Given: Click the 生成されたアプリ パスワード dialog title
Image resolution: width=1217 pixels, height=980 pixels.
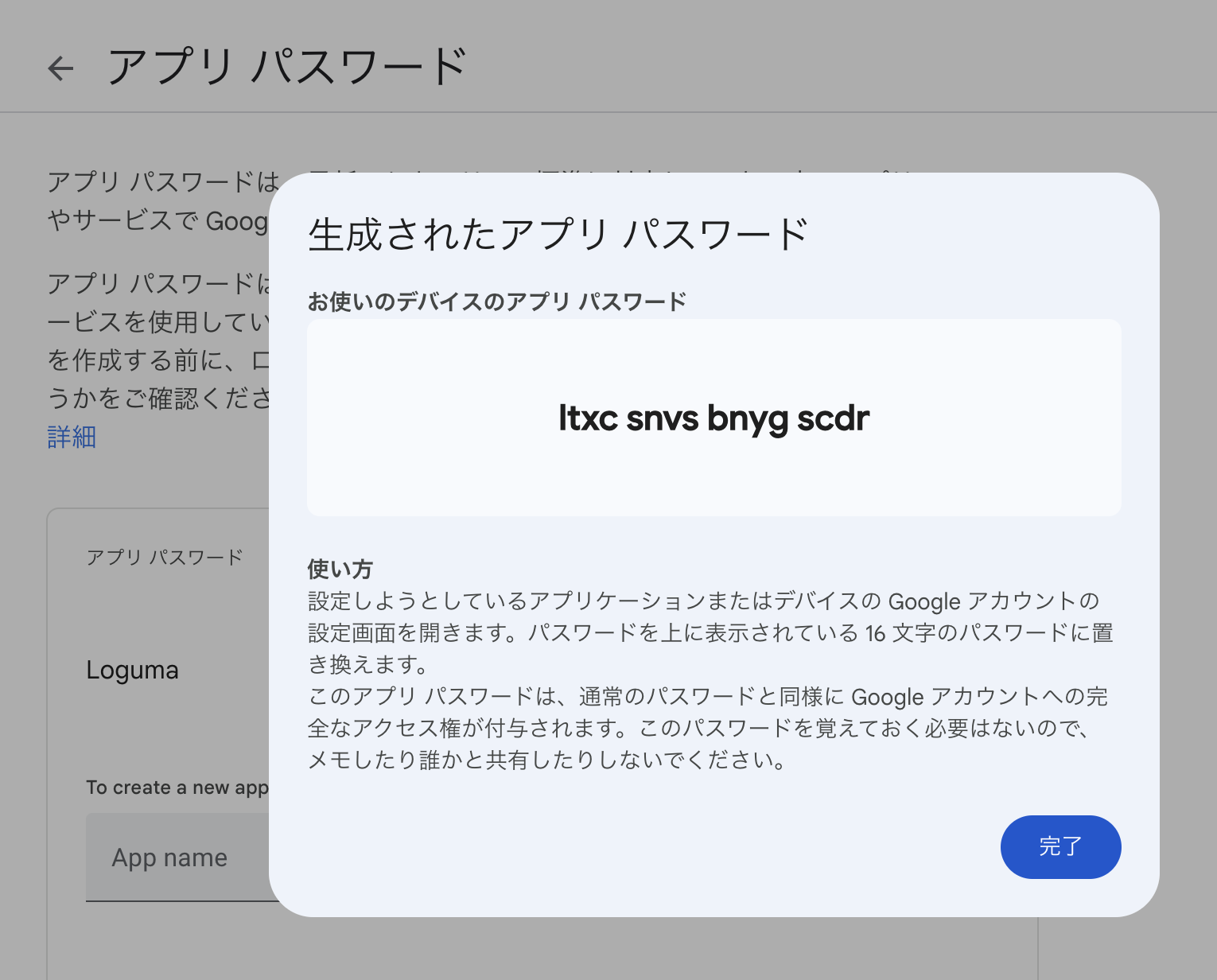Looking at the screenshot, I should [x=557, y=233].
